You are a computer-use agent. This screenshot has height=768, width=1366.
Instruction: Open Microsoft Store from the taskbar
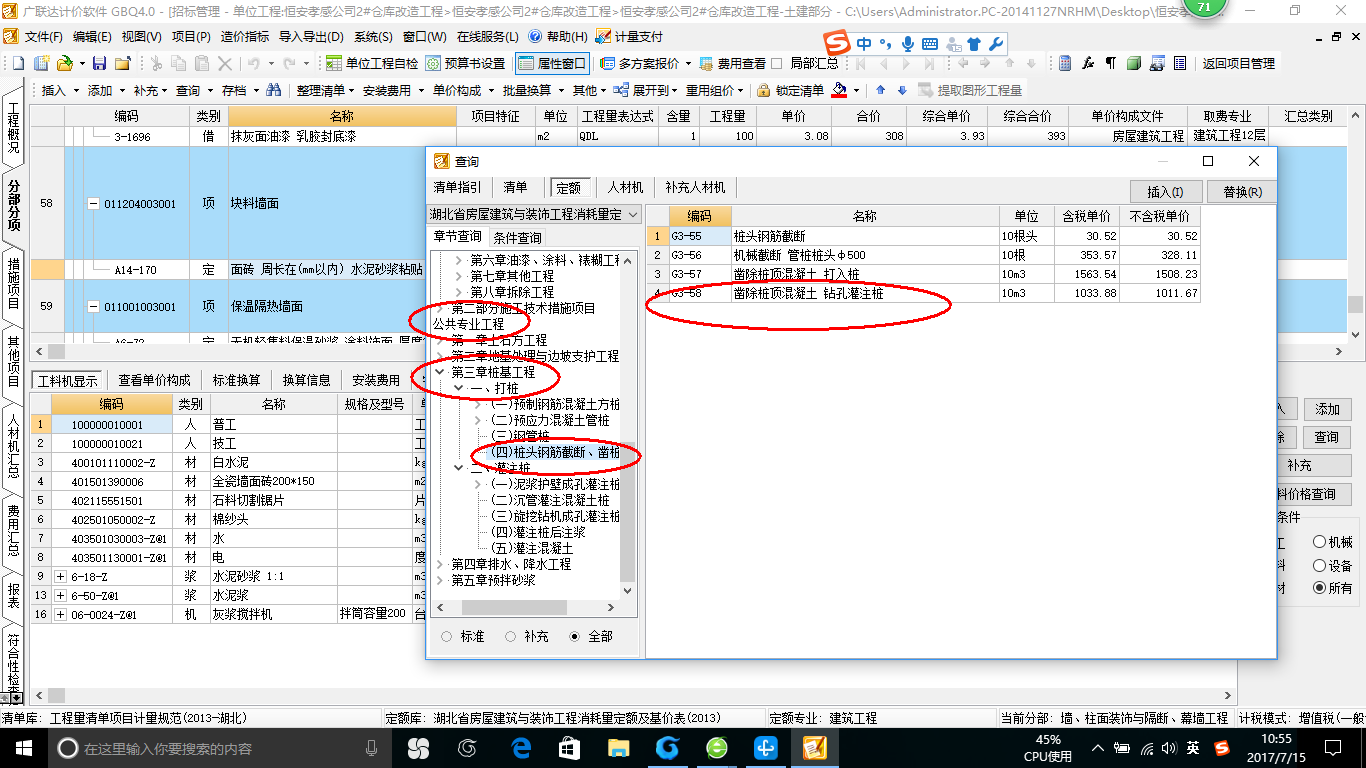click(570, 748)
